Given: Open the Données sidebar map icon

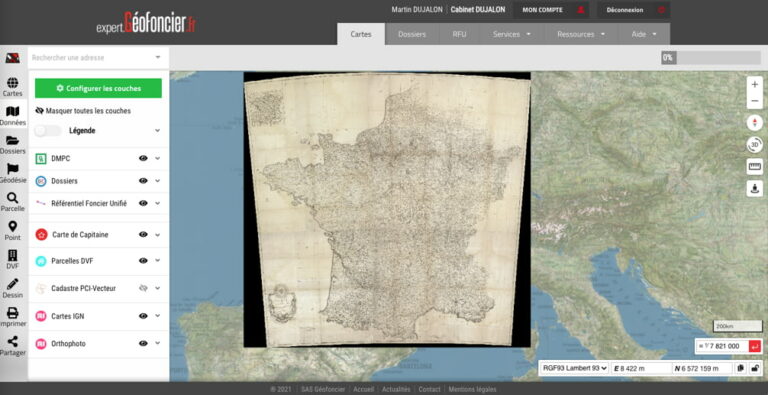Looking at the screenshot, I should coord(13,111).
